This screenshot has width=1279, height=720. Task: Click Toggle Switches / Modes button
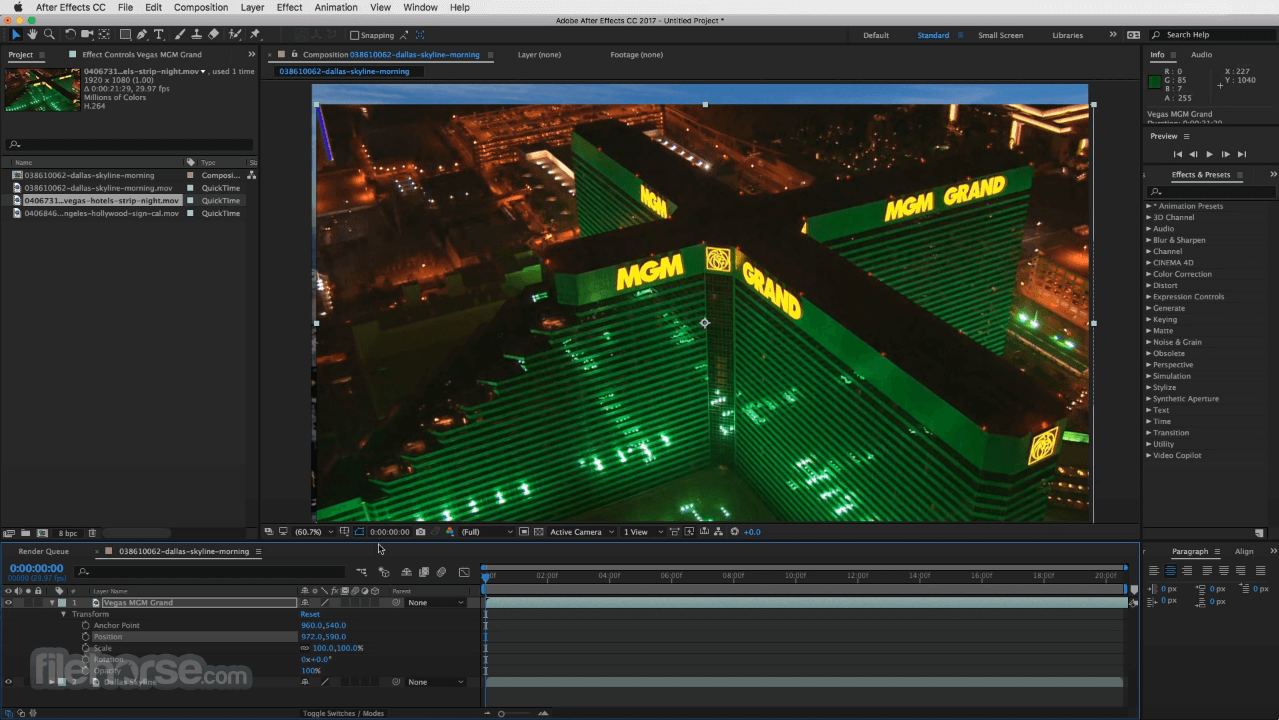point(344,714)
